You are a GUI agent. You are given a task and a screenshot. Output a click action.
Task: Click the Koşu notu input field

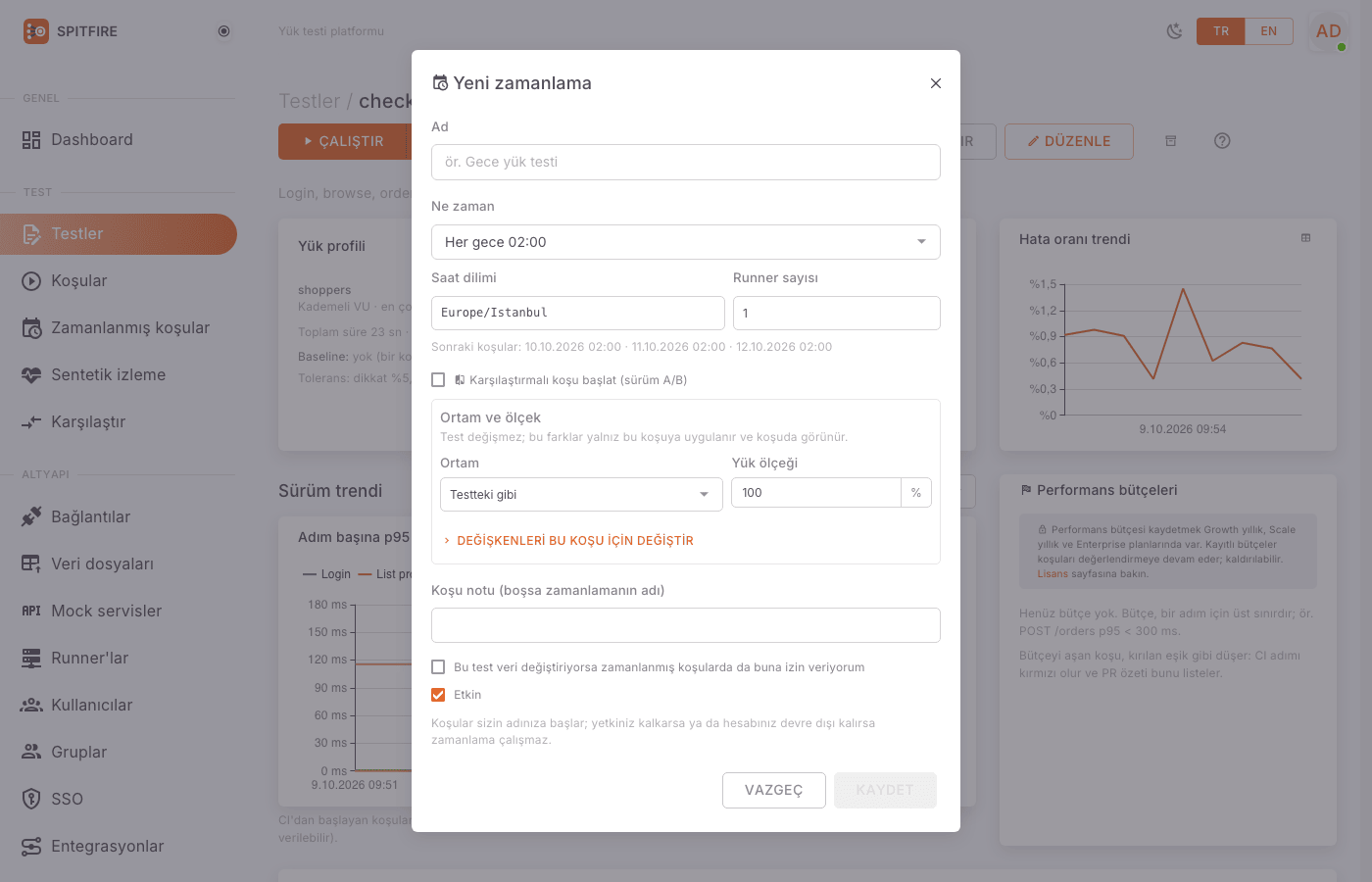(x=686, y=625)
